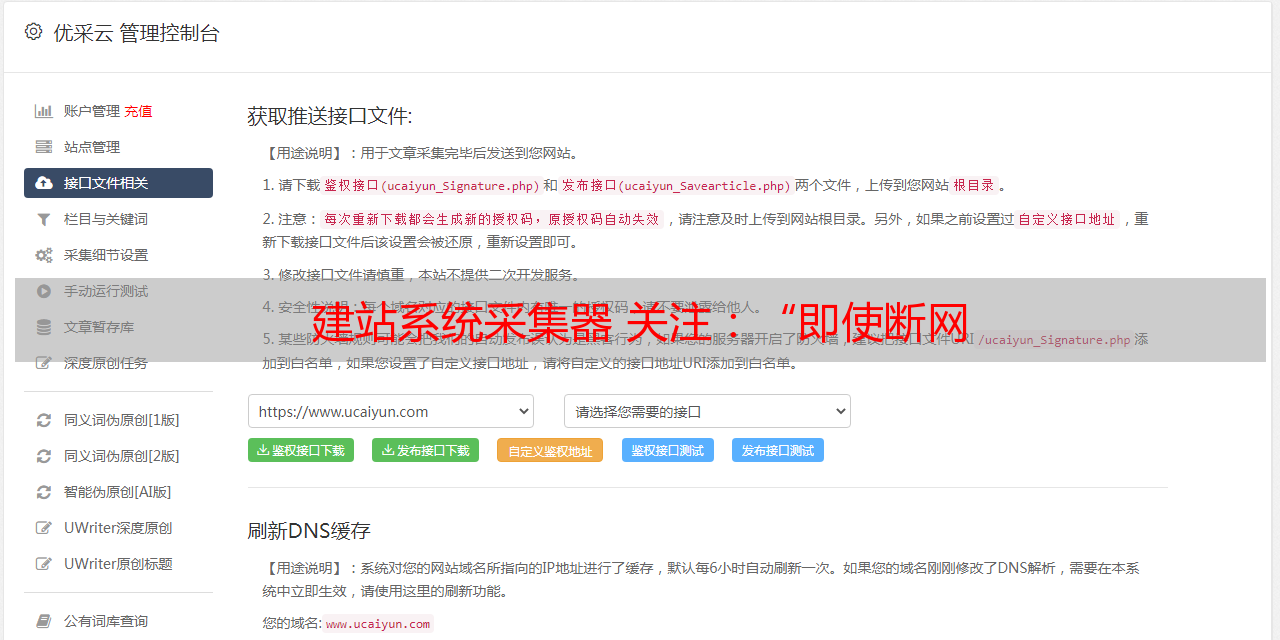Screen dimensions: 1280x640
Task: Click the green 鉴权接口下载 button
Action: point(301,450)
